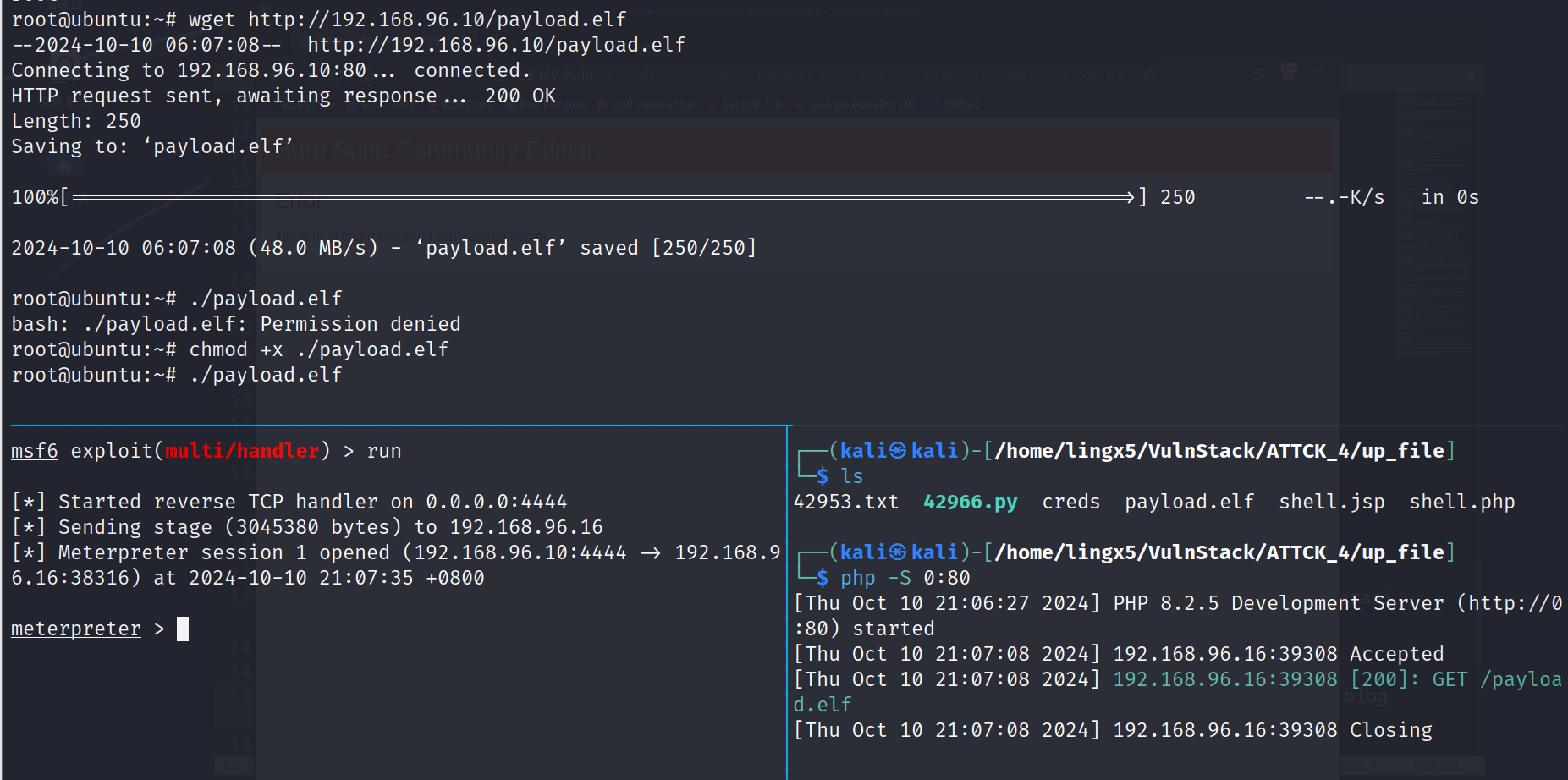This screenshot has height=780, width=1568.
Task: Click the ./payload.elf command after chmod
Action: pyautogui.click(x=266, y=375)
